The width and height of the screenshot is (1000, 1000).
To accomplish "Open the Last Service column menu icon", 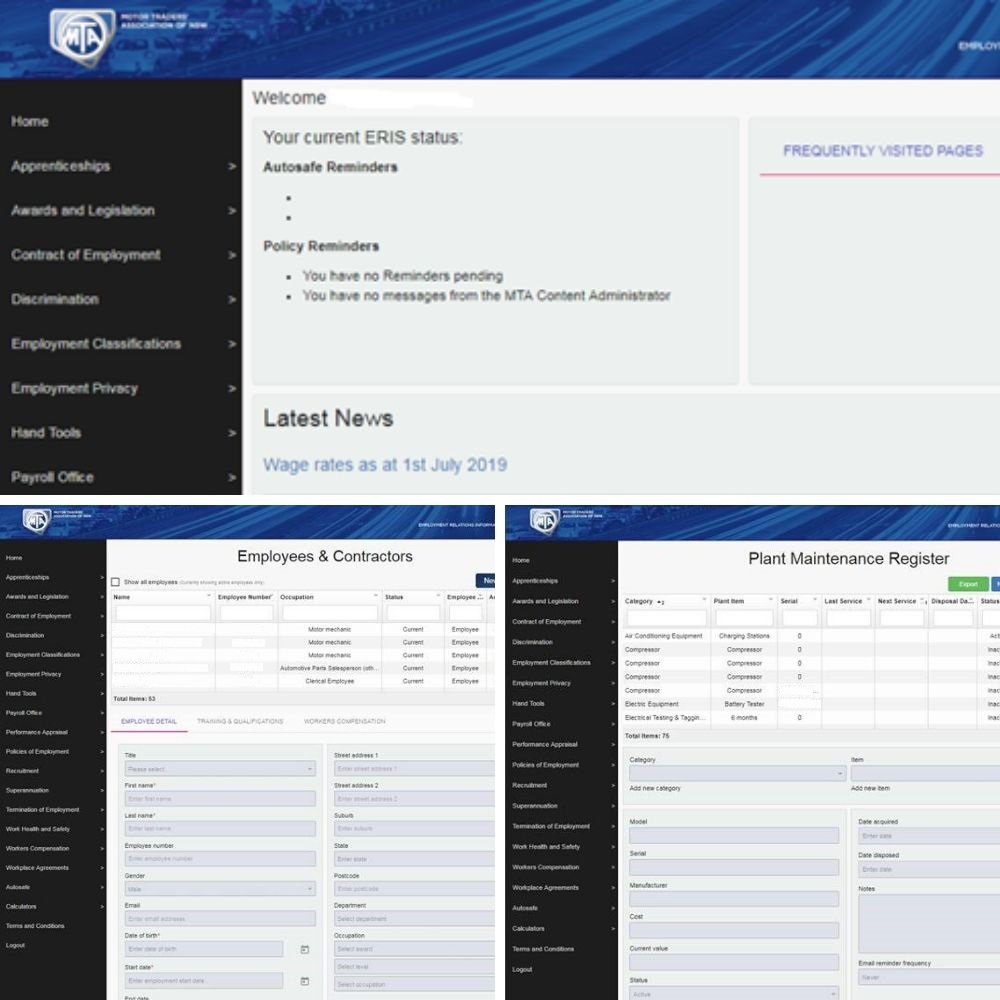I will tap(867, 601).
